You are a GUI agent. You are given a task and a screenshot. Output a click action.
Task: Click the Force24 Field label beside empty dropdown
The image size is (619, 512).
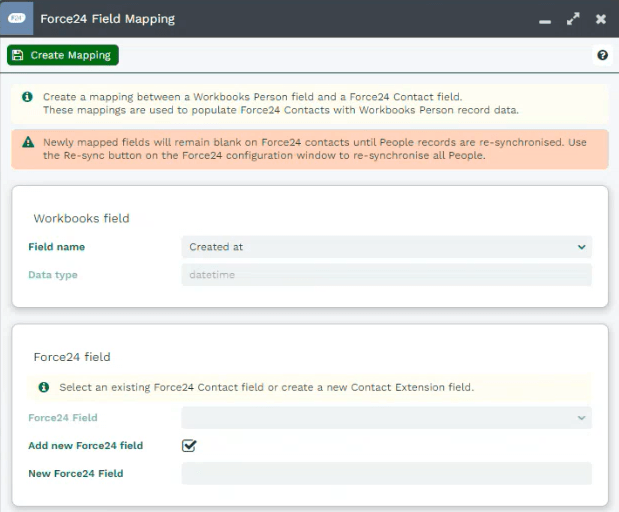[63, 418]
